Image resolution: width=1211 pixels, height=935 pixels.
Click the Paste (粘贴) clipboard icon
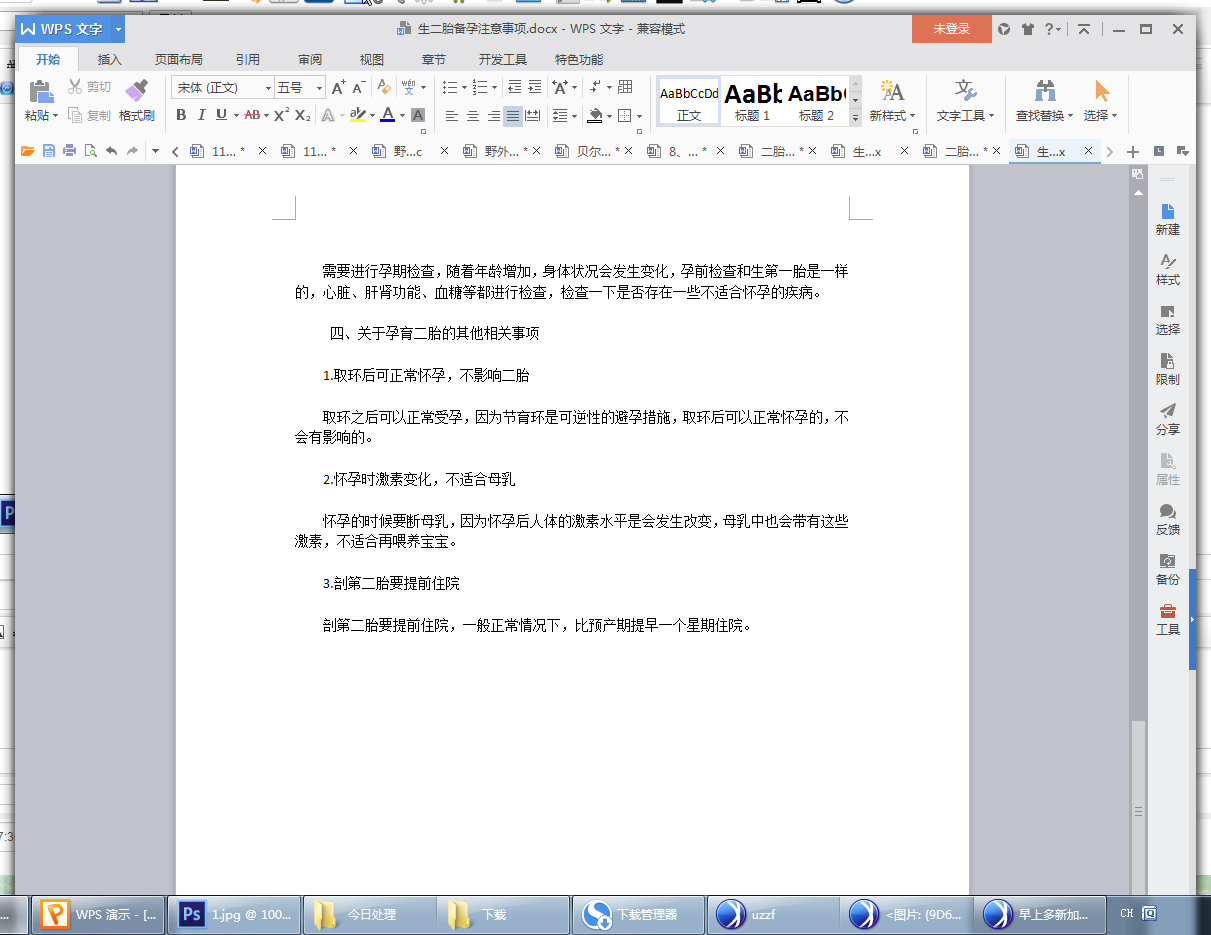coord(40,92)
